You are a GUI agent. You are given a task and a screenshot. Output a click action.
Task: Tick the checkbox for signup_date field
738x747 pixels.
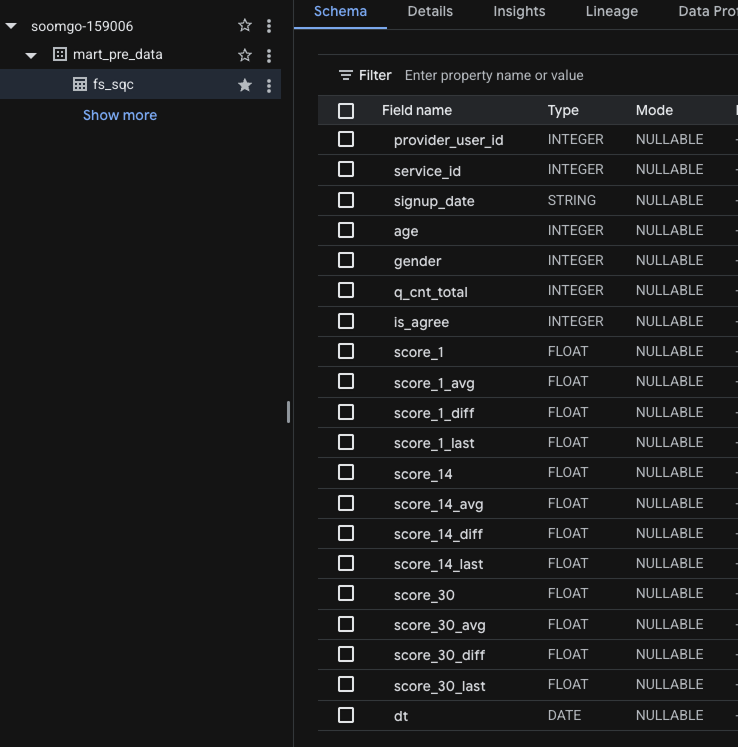(x=346, y=200)
